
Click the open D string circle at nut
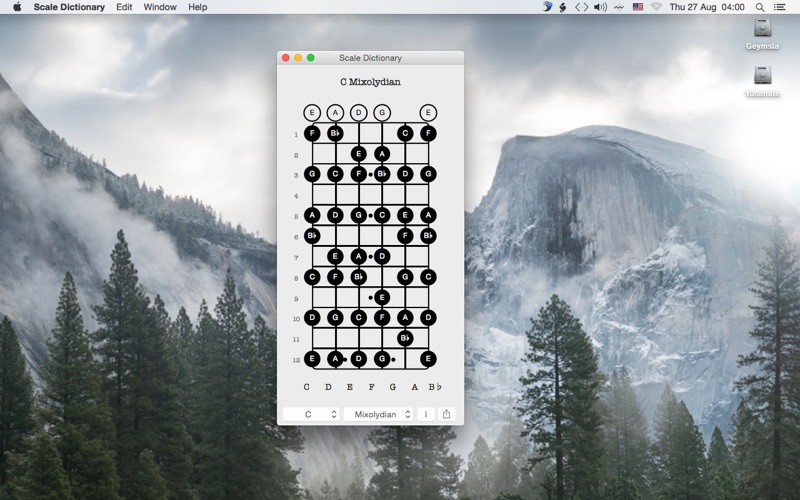[x=358, y=113]
